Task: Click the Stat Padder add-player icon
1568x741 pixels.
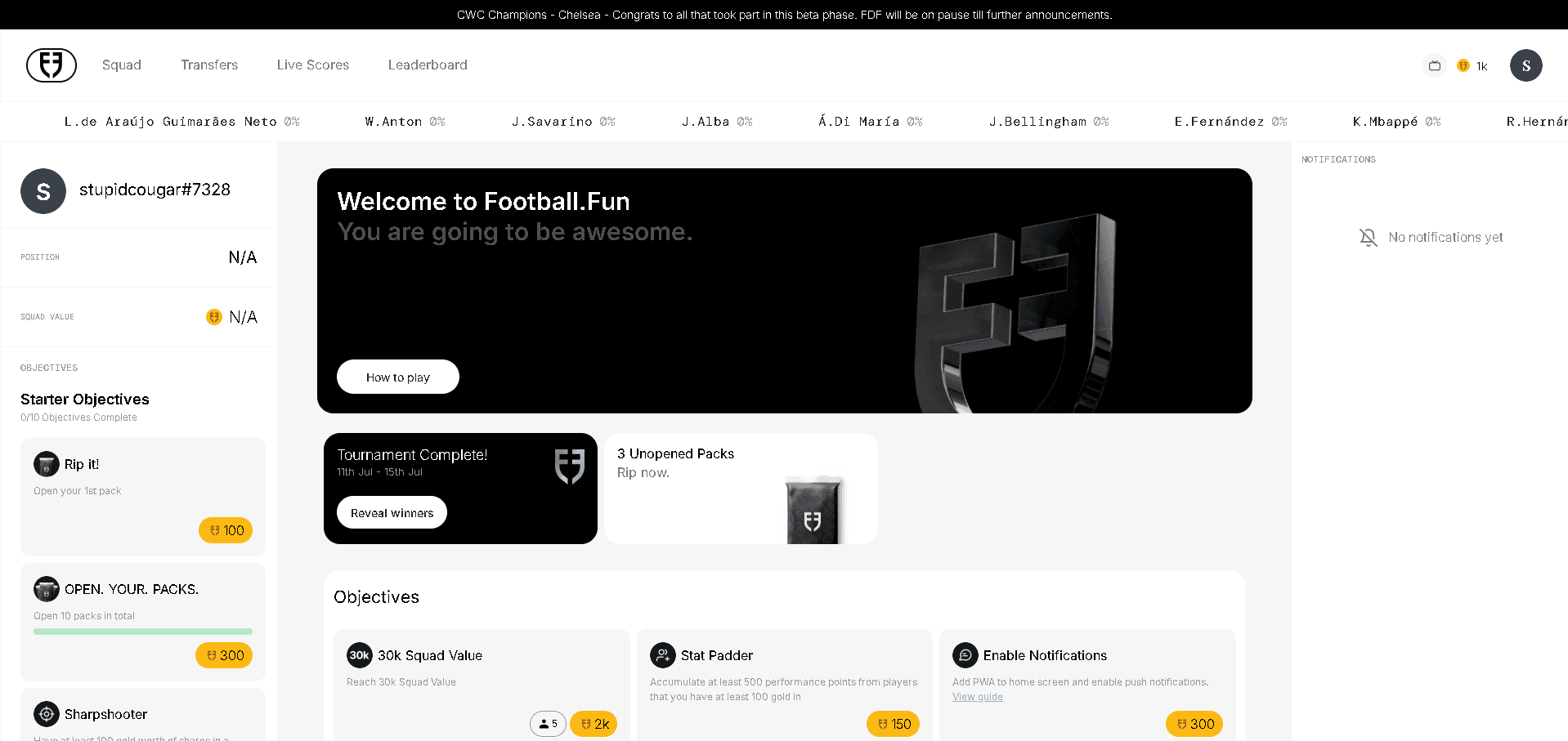Action: (661, 655)
